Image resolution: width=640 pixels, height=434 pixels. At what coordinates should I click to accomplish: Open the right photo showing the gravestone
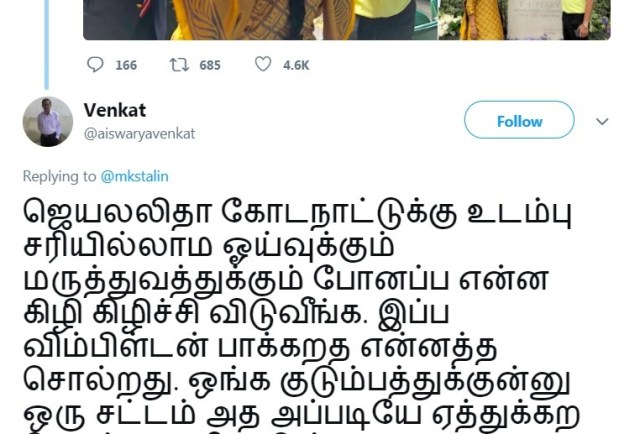point(524,20)
